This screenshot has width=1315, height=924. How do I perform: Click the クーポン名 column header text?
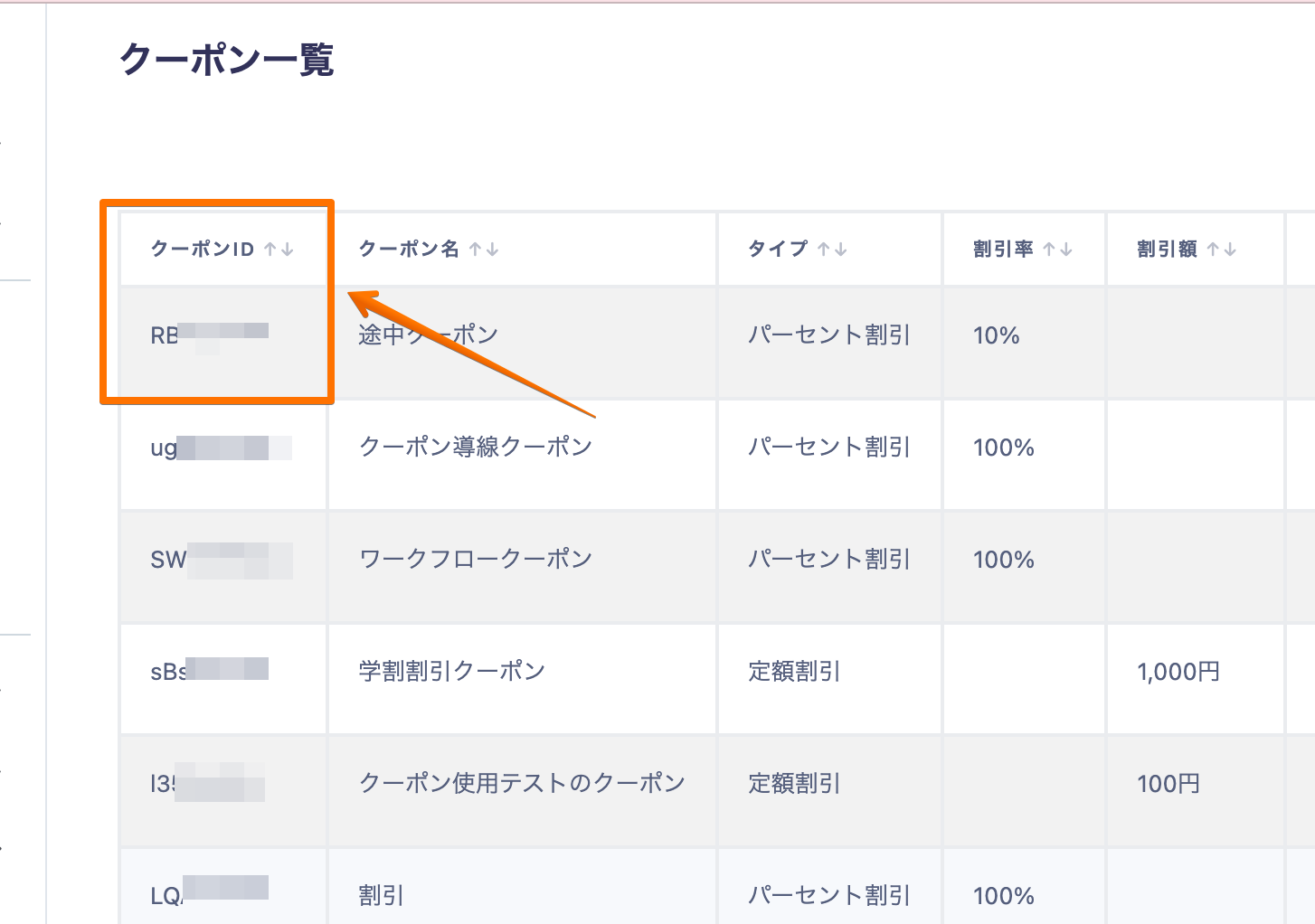pyautogui.click(x=409, y=250)
